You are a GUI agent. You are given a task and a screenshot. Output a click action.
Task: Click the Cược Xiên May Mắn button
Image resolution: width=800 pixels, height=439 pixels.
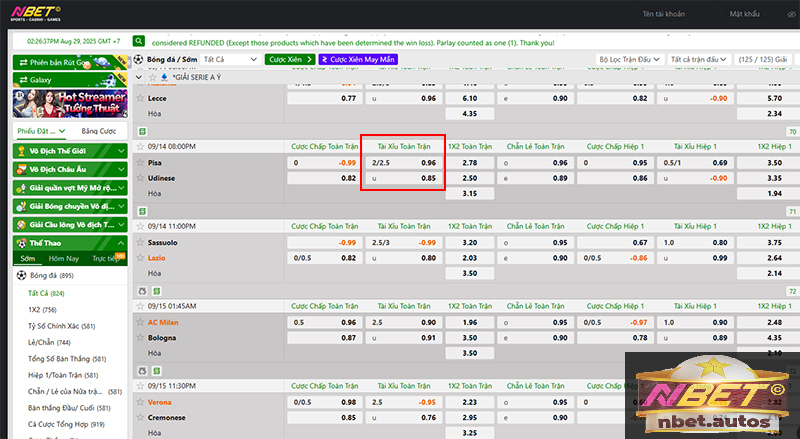click(x=357, y=60)
